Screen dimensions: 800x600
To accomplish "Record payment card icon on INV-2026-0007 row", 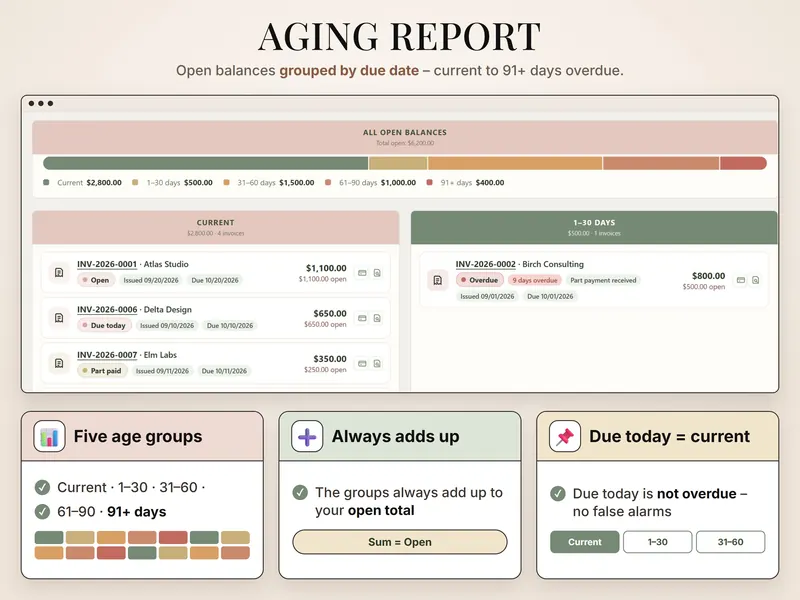I will (x=362, y=364).
